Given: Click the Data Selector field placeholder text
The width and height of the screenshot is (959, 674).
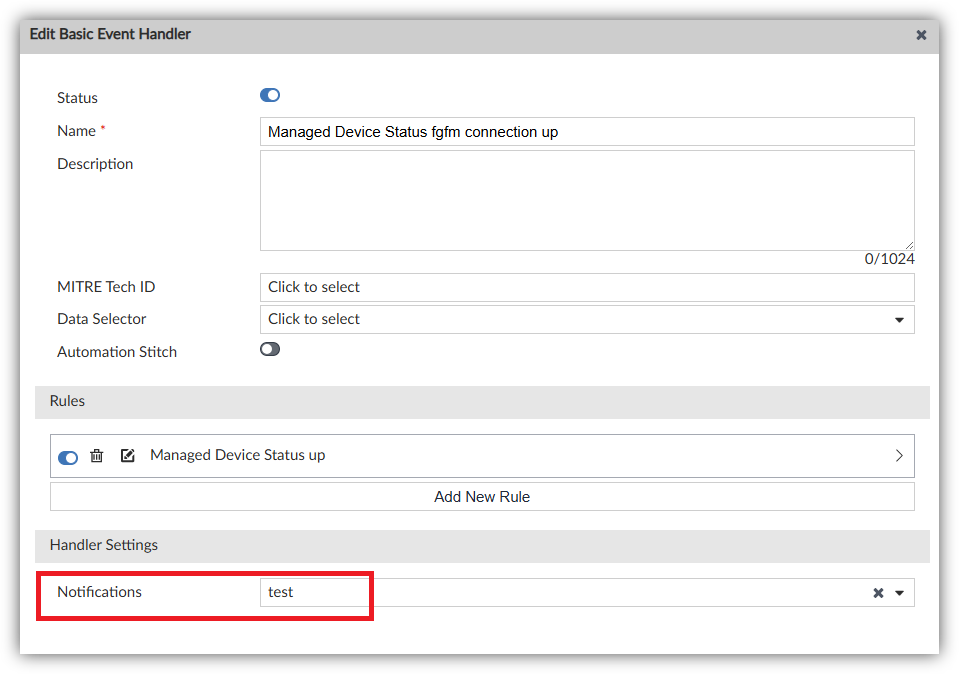Looking at the screenshot, I should click(x=314, y=319).
